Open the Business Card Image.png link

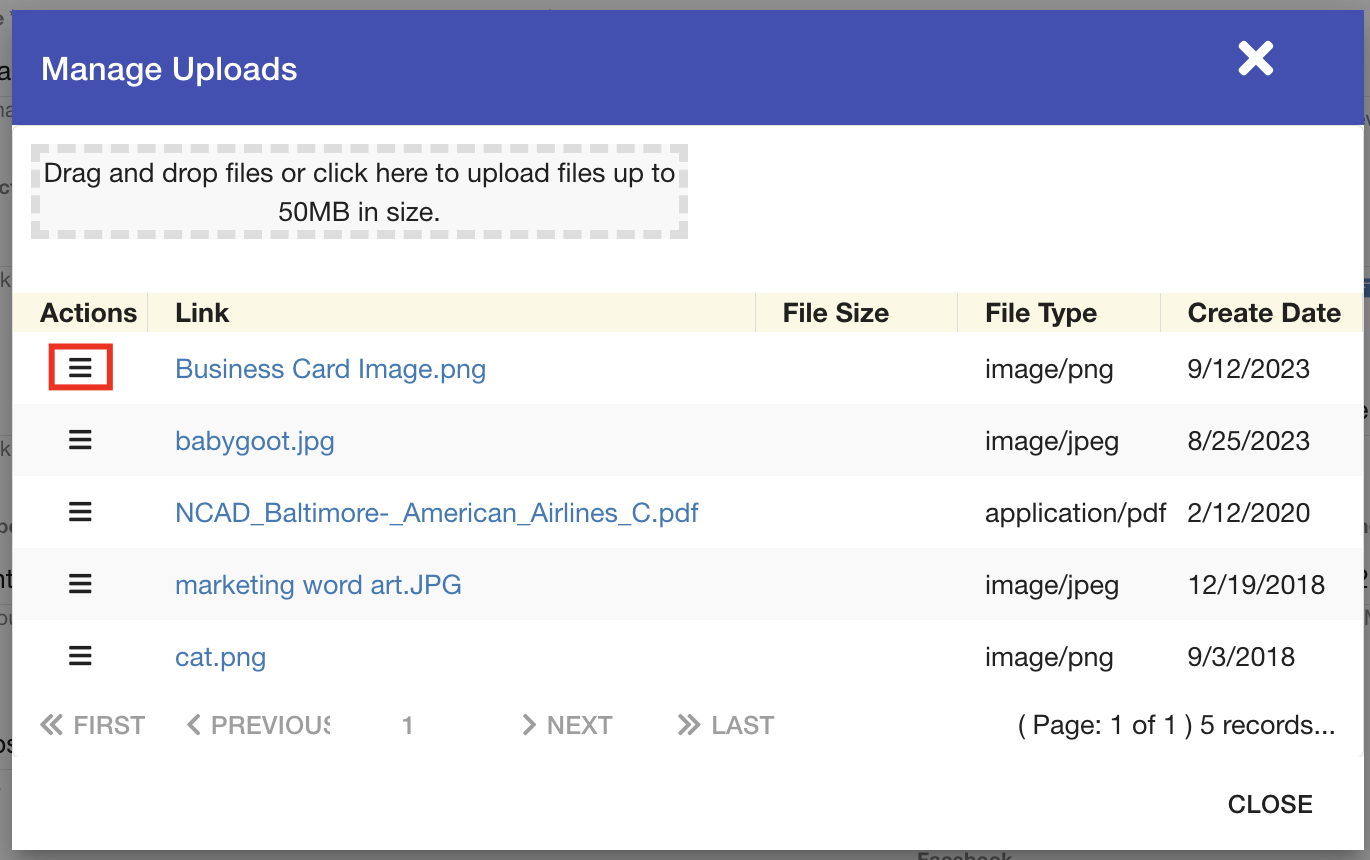click(x=330, y=369)
